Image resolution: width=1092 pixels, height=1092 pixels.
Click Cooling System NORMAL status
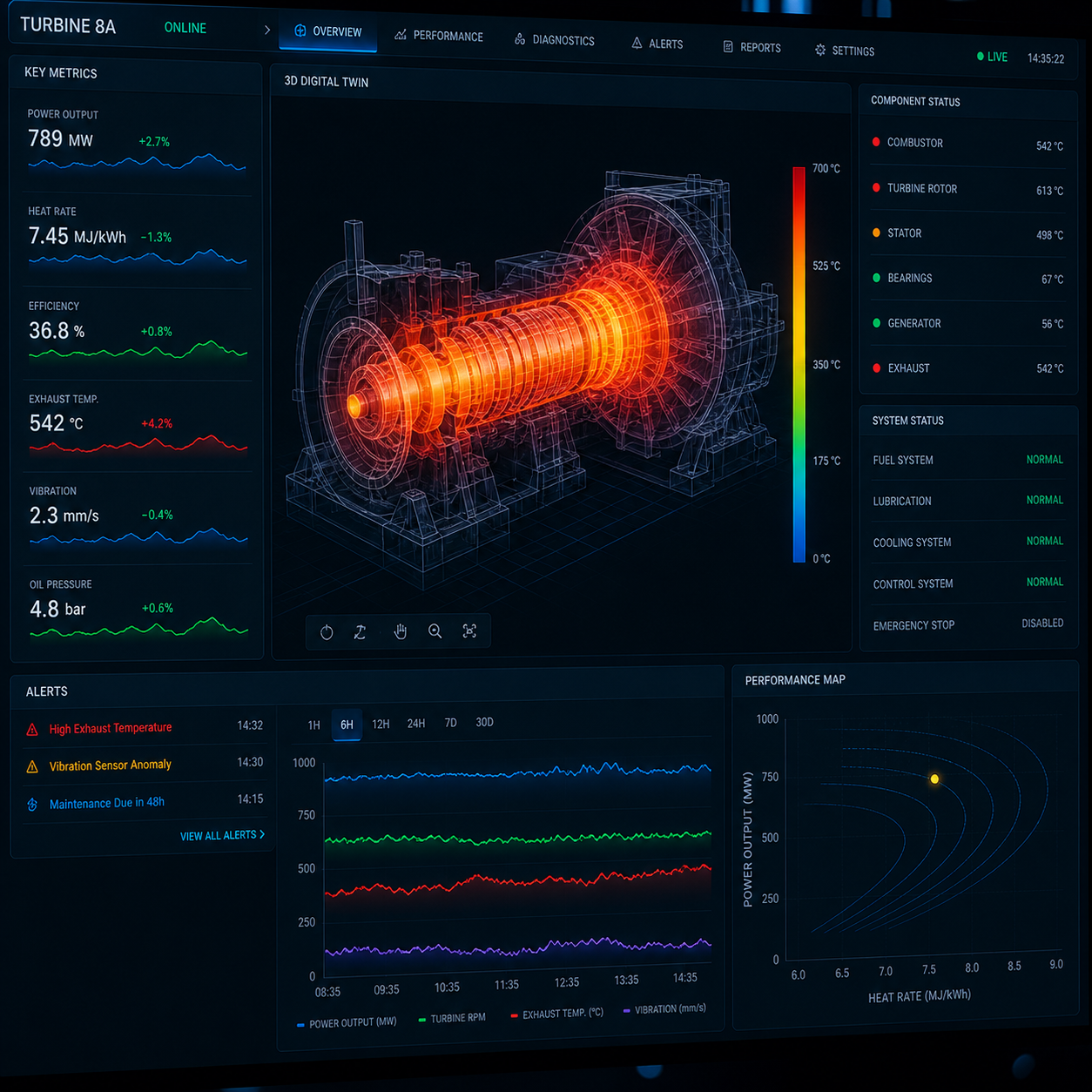click(x=1044, y=542)
